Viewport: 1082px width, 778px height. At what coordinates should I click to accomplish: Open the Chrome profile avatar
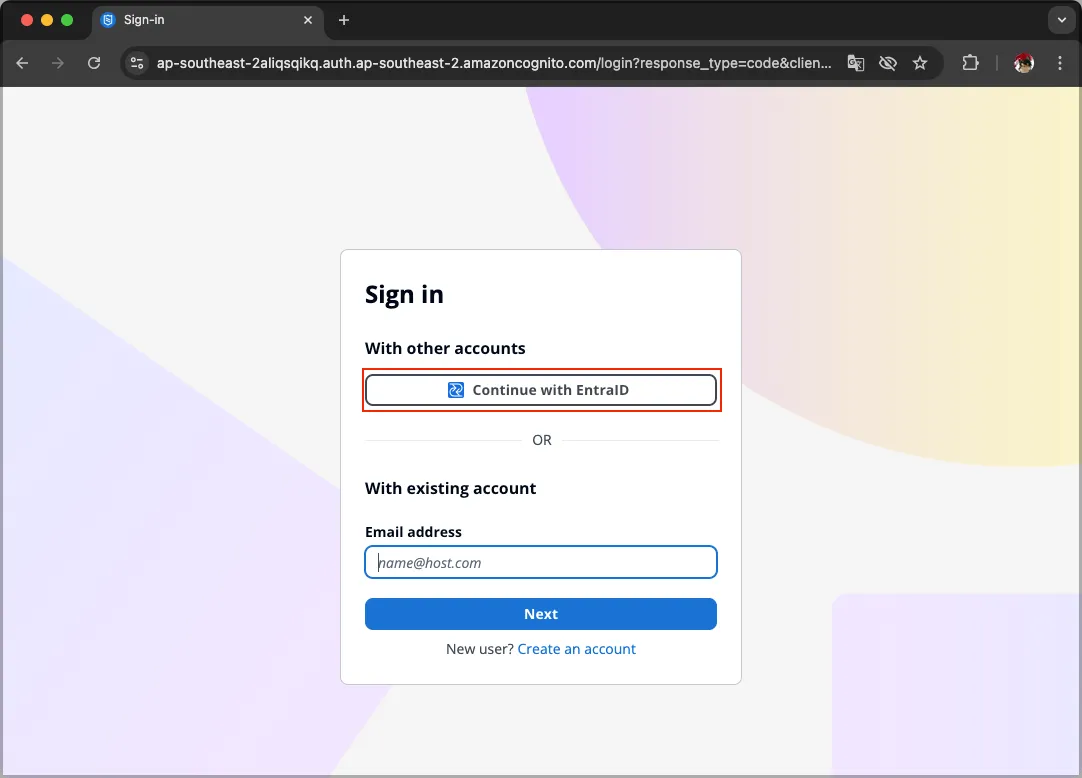click(x=1023, y=63)
